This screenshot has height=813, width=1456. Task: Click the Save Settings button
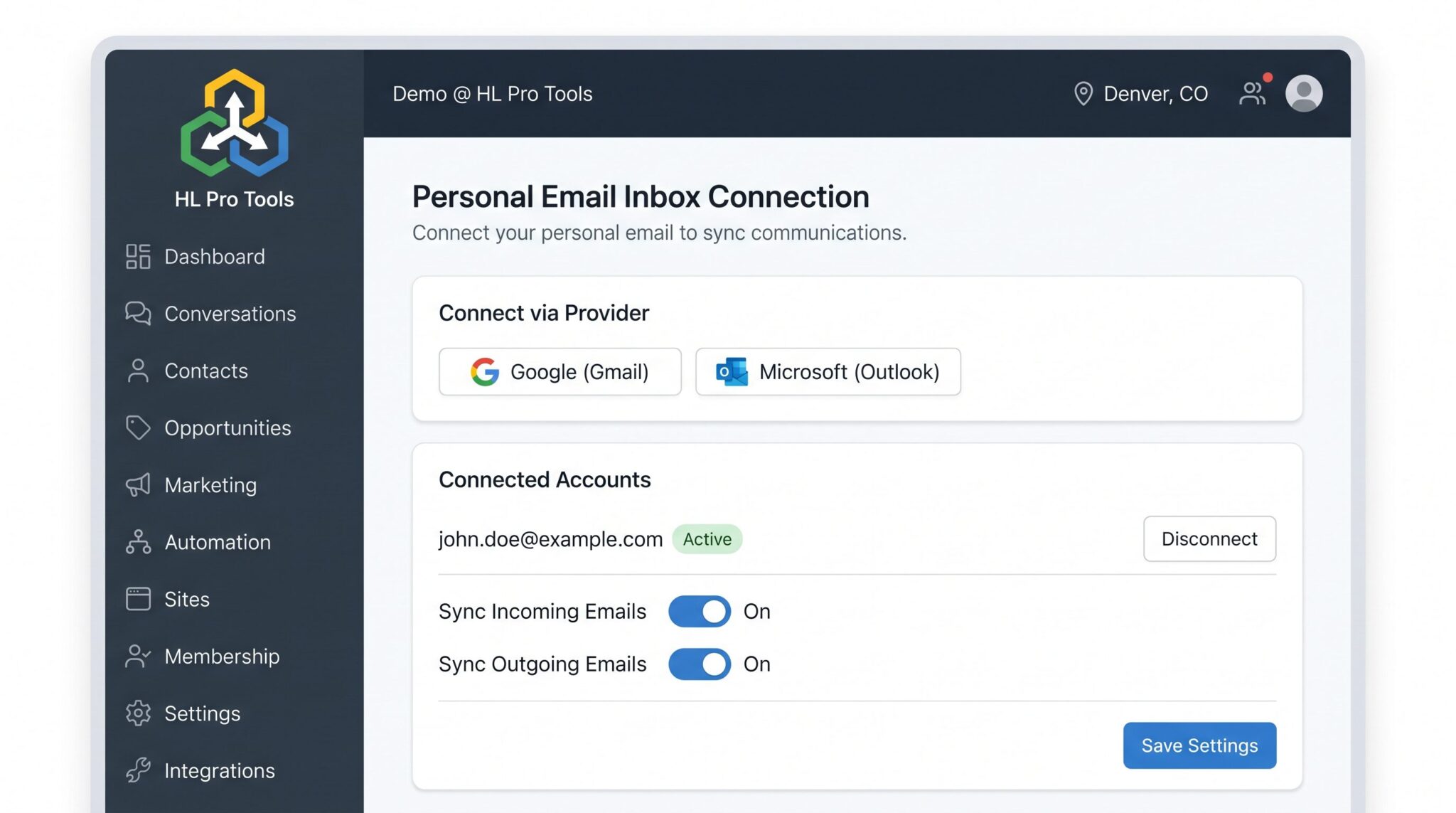click(1199, 745)
